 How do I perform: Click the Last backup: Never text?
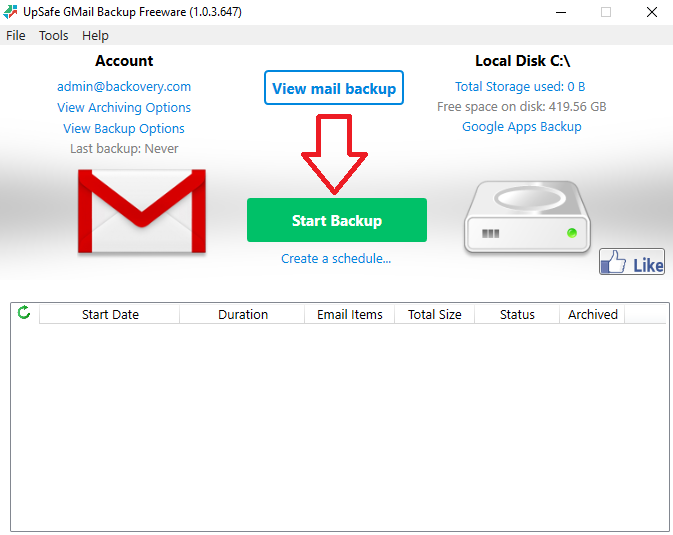tap(124, 149)
